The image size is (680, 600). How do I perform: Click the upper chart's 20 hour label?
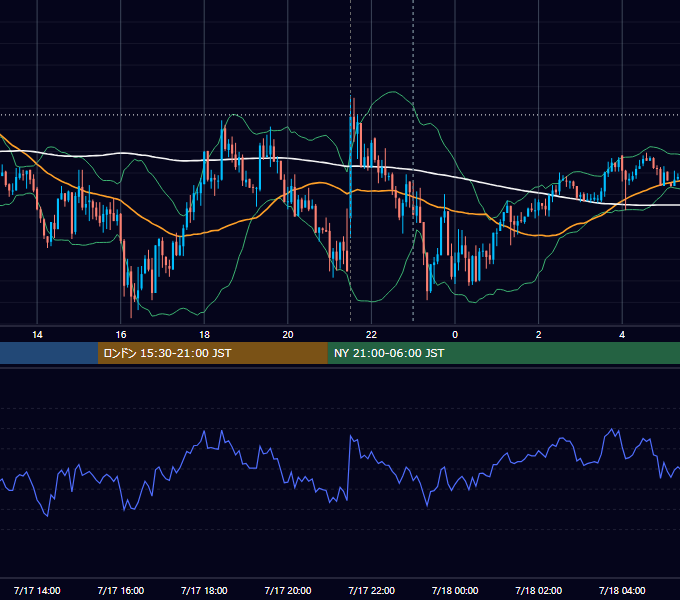pos(288,335)
